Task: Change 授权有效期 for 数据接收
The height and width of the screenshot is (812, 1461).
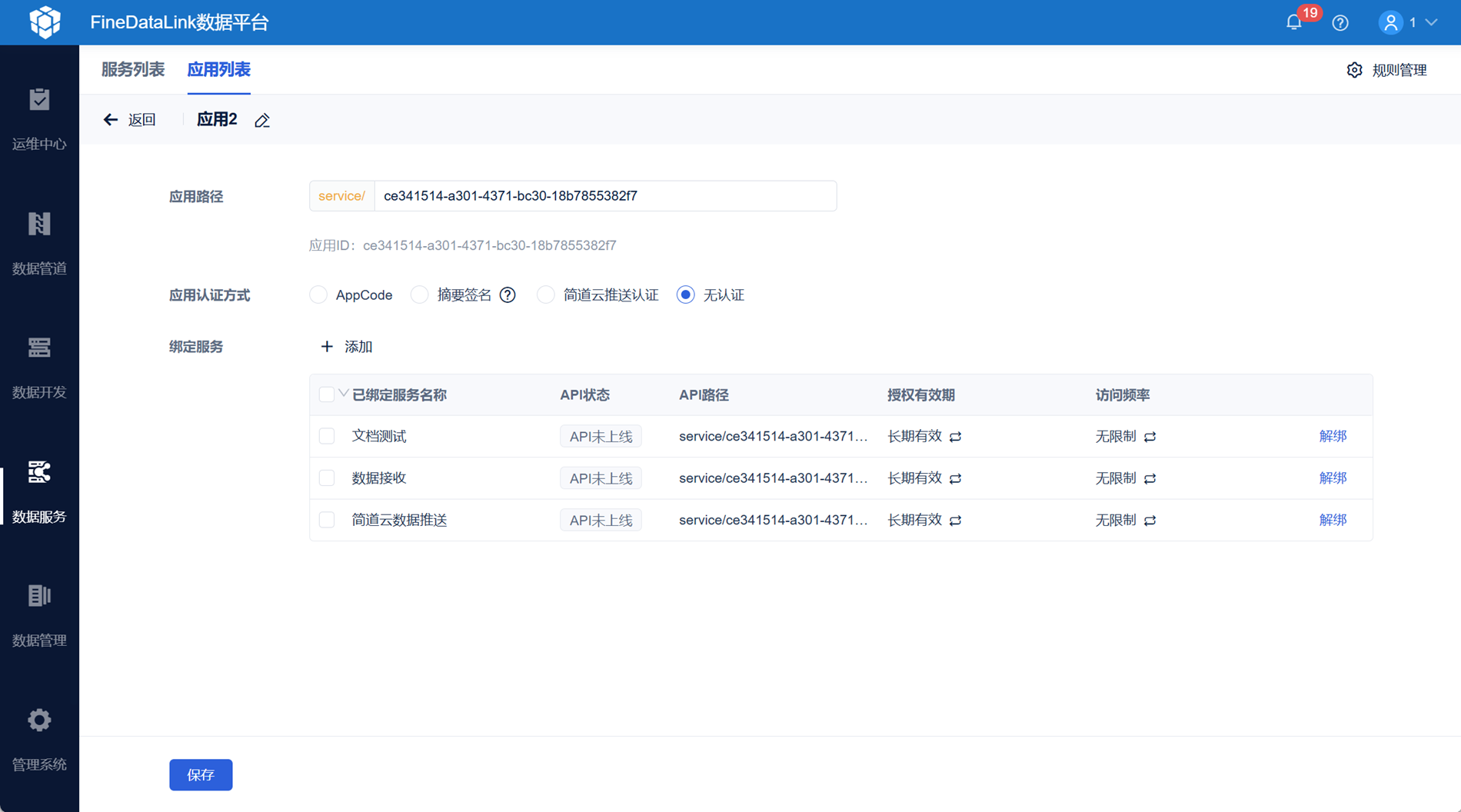Action: 956,478
